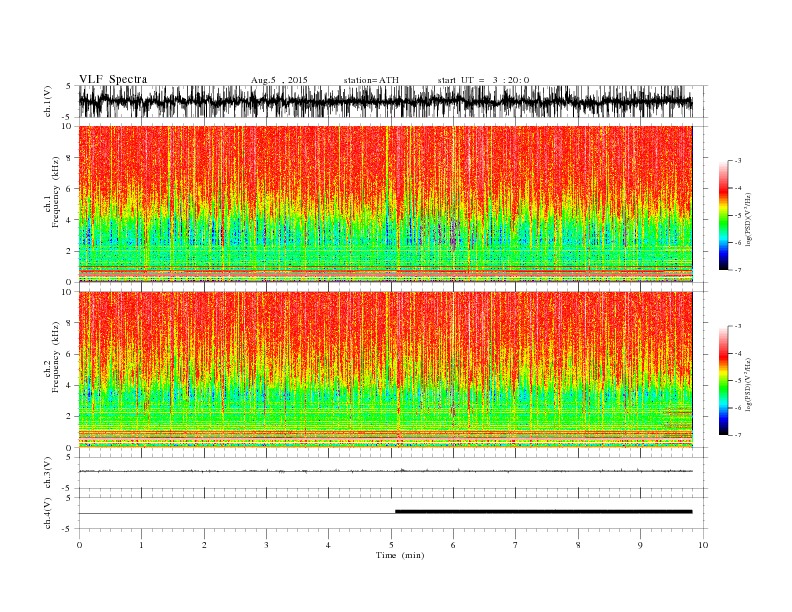Click the "9" tick on the time axis
Screen dimensions: 792x612
point(640,545)
